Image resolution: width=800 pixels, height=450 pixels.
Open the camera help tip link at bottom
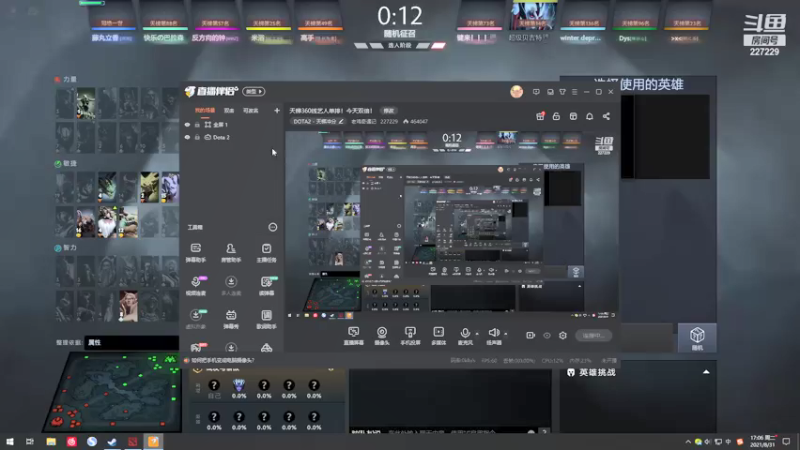tap(222, 360)
